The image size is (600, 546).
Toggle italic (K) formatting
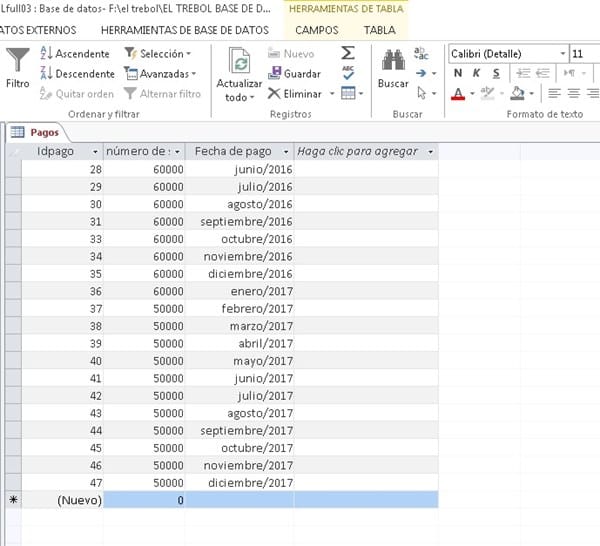click(x=477, y=73)
